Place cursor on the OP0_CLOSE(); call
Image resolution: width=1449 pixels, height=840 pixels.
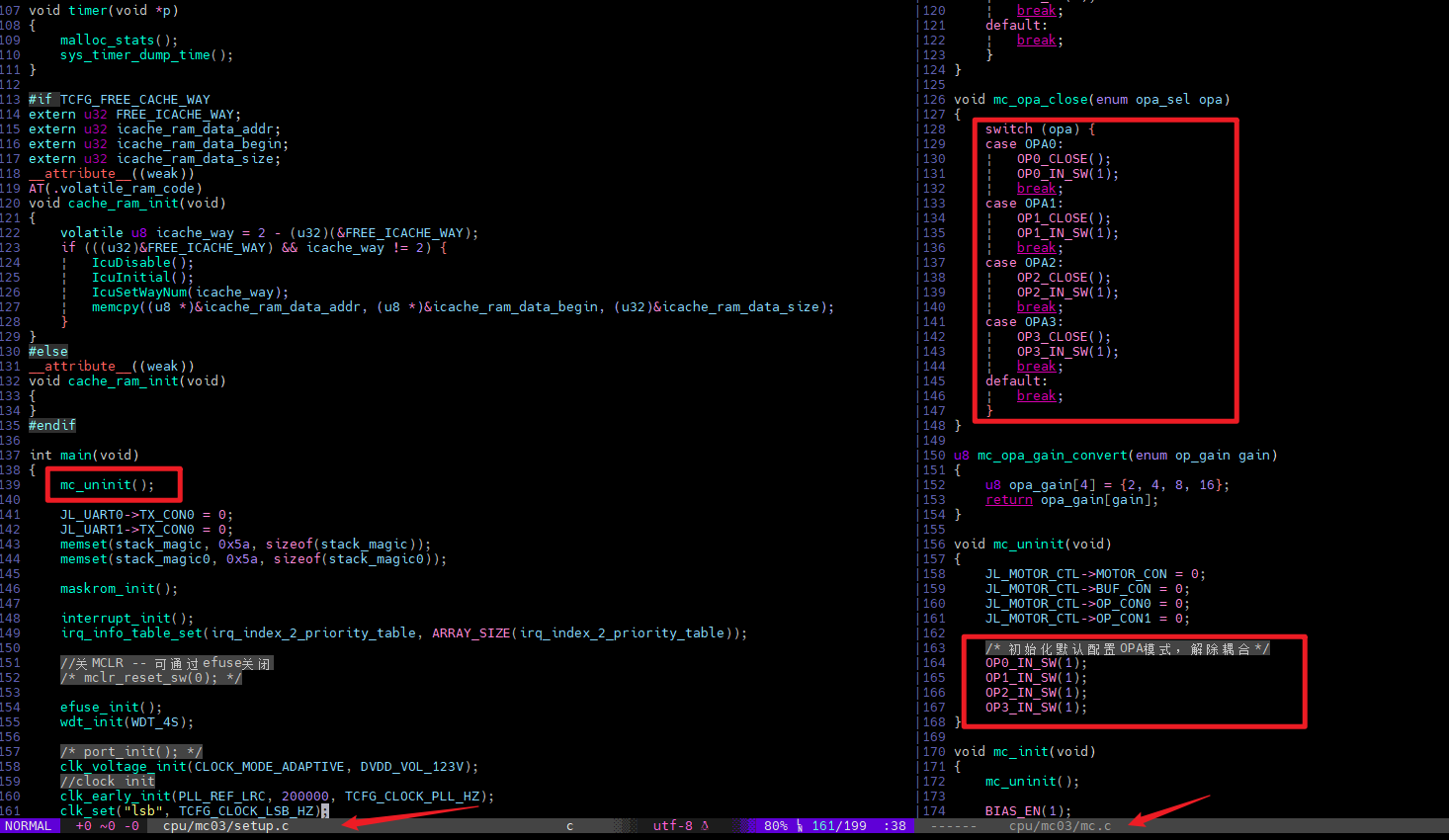click(1065, 159)
